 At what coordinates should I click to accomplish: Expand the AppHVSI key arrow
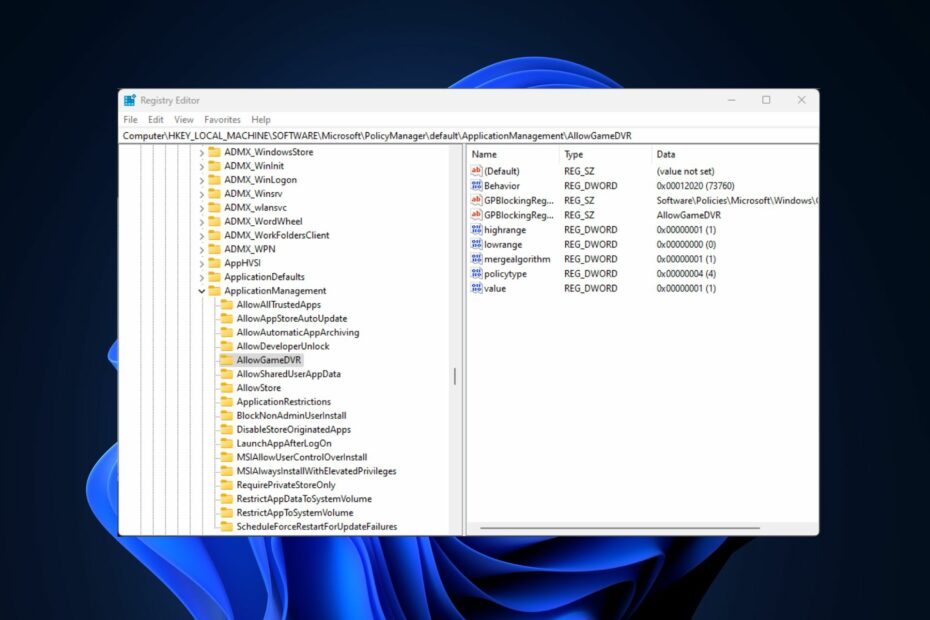pos(202,263)
